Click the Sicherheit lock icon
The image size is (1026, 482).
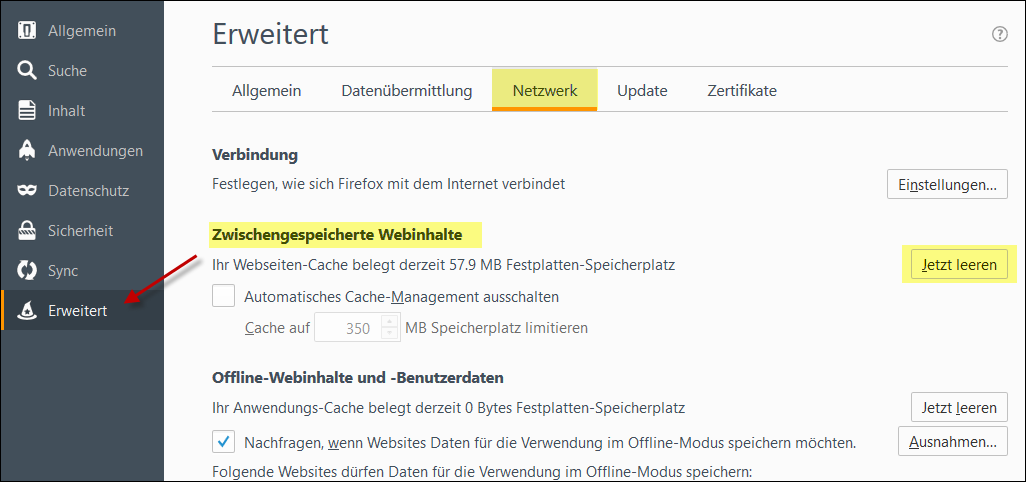click(x=27, y=230)
